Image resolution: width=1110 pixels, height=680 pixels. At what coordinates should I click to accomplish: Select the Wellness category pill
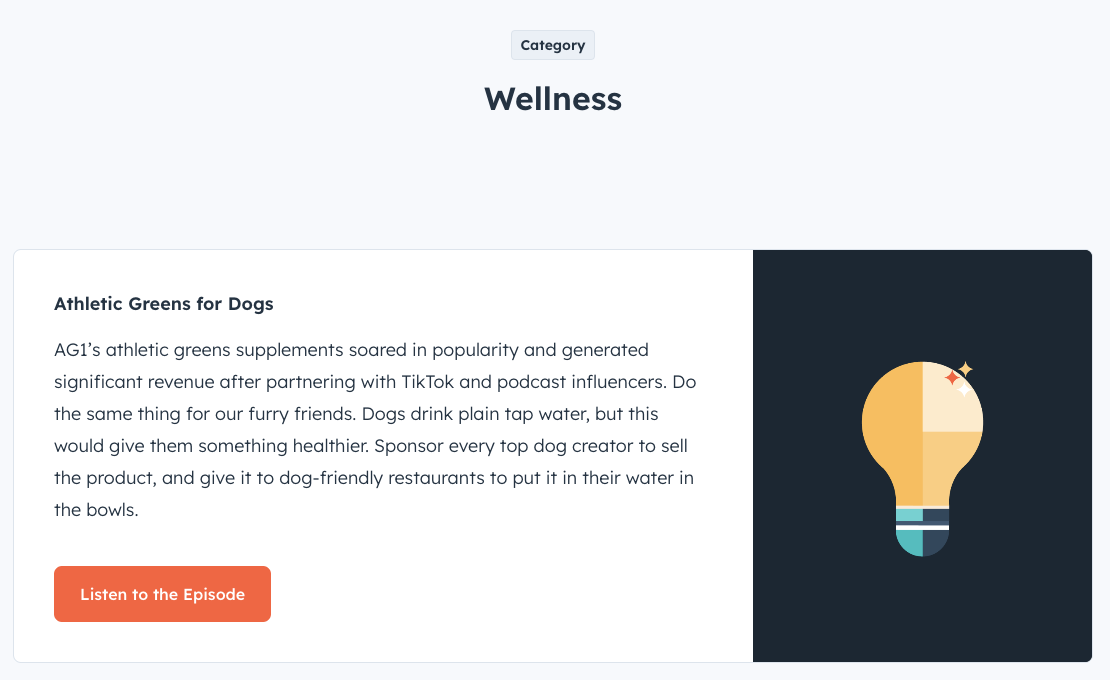tap(552, 44)
